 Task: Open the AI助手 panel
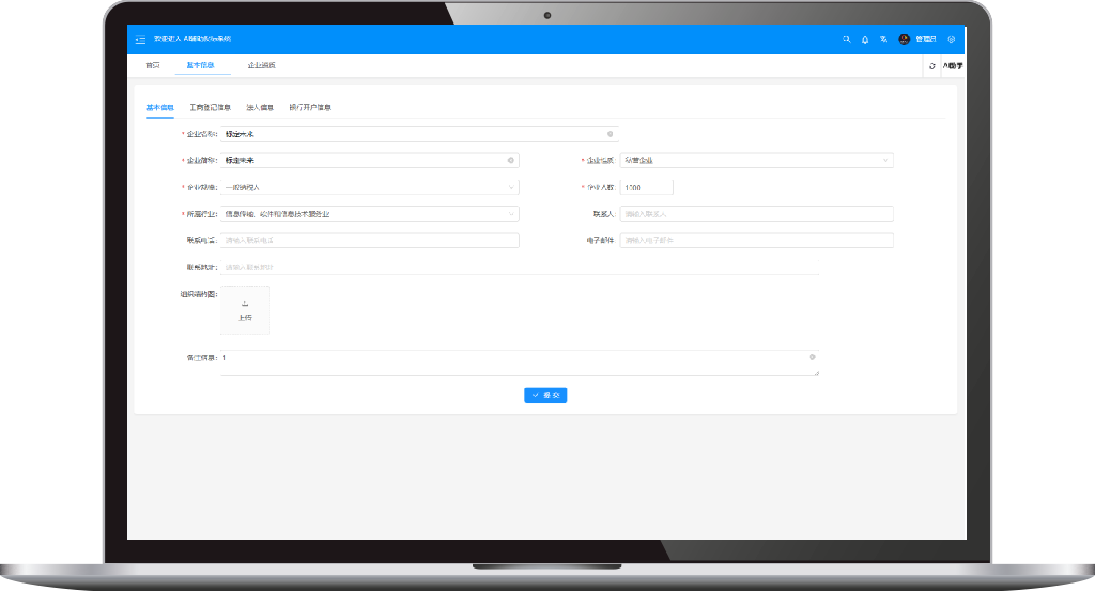pyautogui.click(x=953, y=66)
